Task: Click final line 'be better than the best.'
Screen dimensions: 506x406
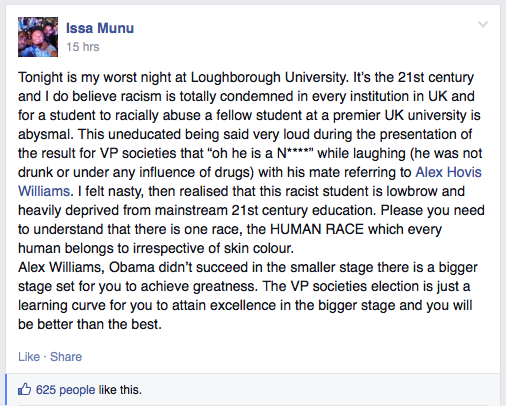Action: [x=90, y=324]
